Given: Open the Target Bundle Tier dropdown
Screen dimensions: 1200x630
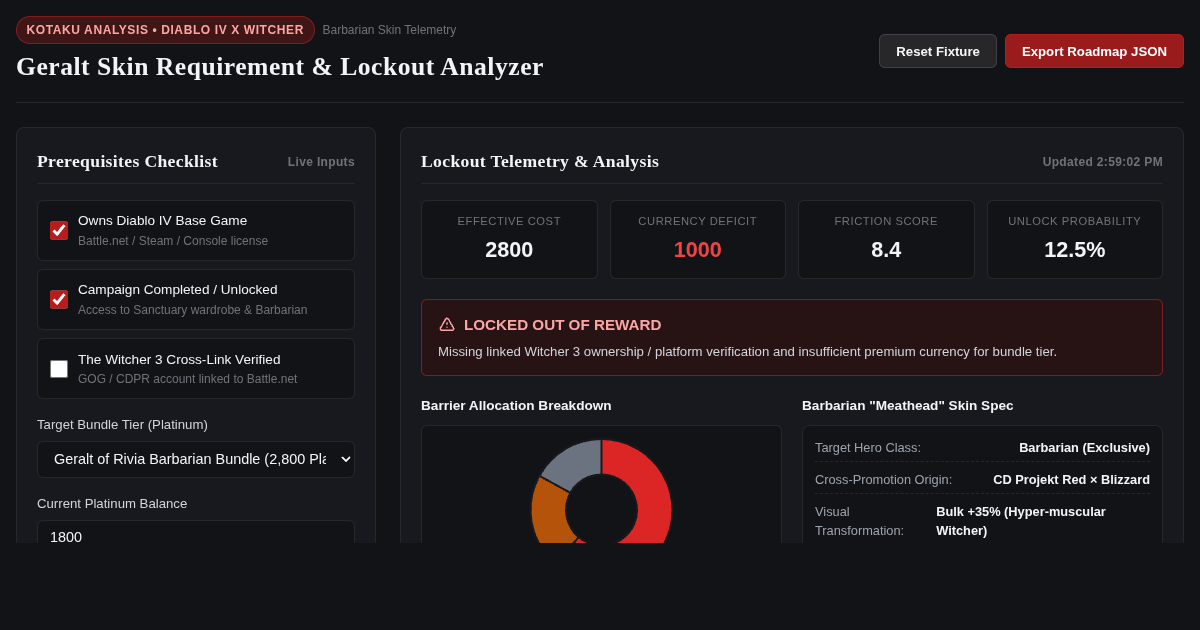Looking at the screenshot, I should click(x=196, y=459).
